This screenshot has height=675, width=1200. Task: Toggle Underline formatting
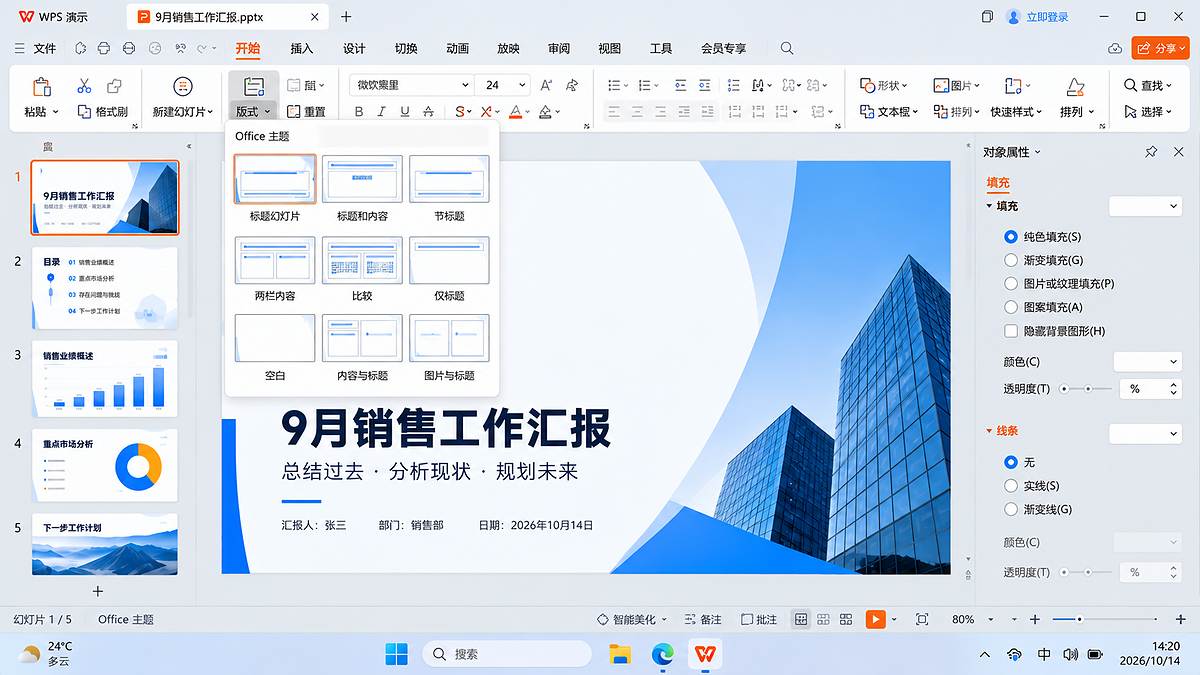[405, 112]
